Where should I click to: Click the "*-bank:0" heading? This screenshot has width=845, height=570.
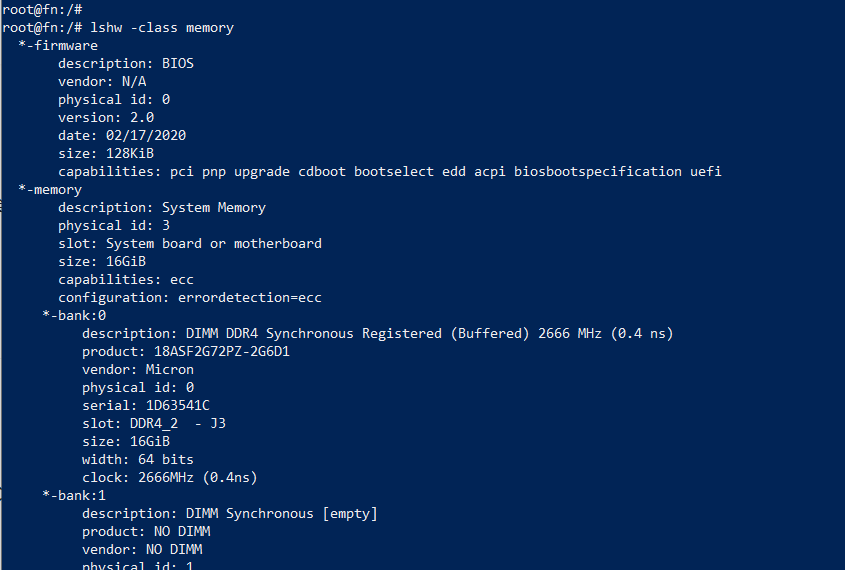pos(74,315)
